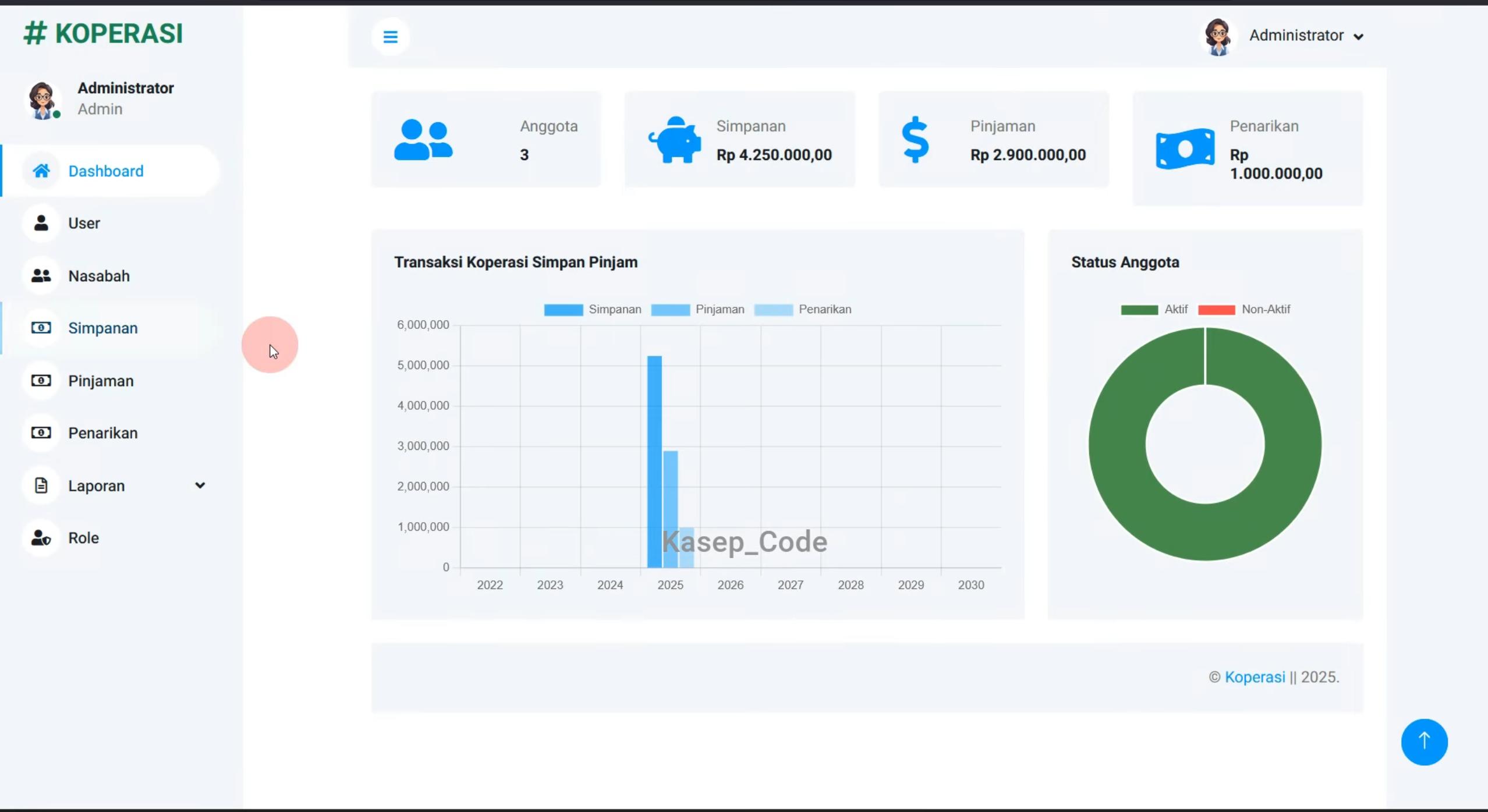
Task: Open the Administrator dropdown in header
Action: 1306,36
